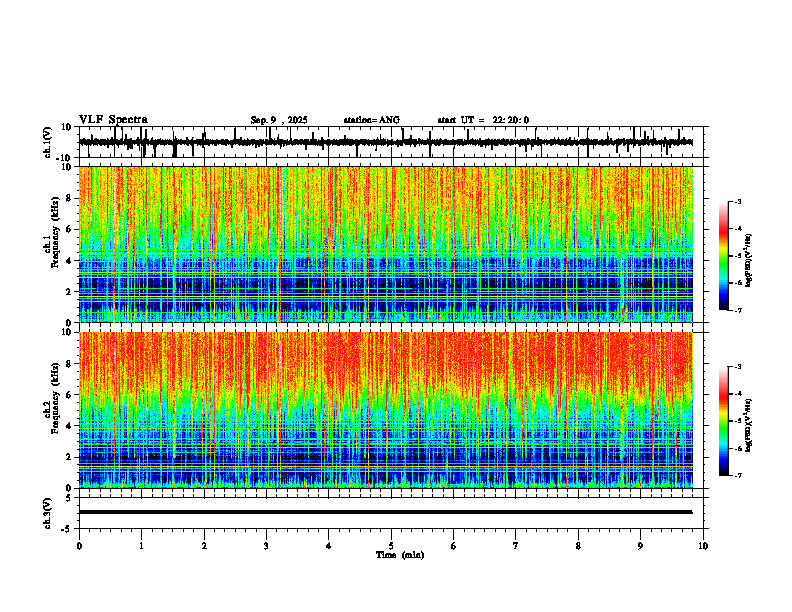
Task: Click time axis tick label '9'
Action: pos(640,546)
